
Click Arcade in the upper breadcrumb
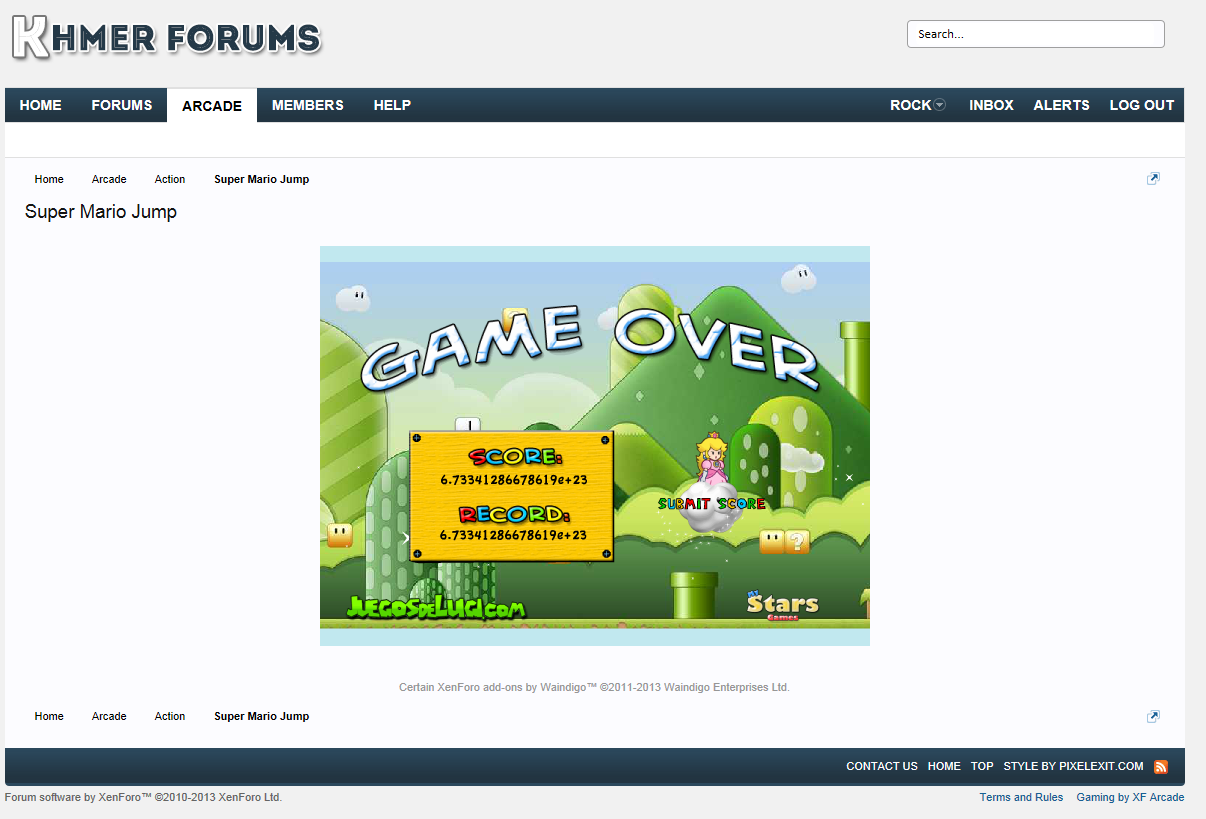point(109,179)
